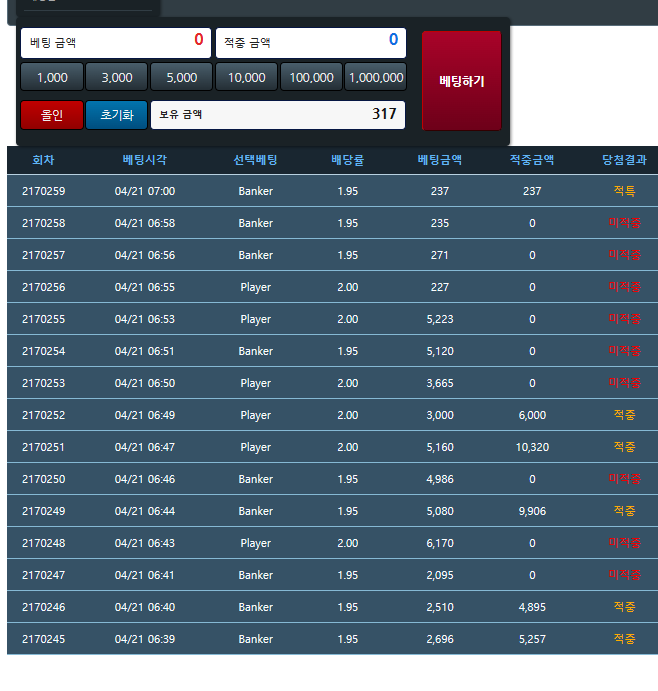This screenshot has width=658, height=691.
Task: Click the 보유 금액 balance field
Action: pos(277,115)
